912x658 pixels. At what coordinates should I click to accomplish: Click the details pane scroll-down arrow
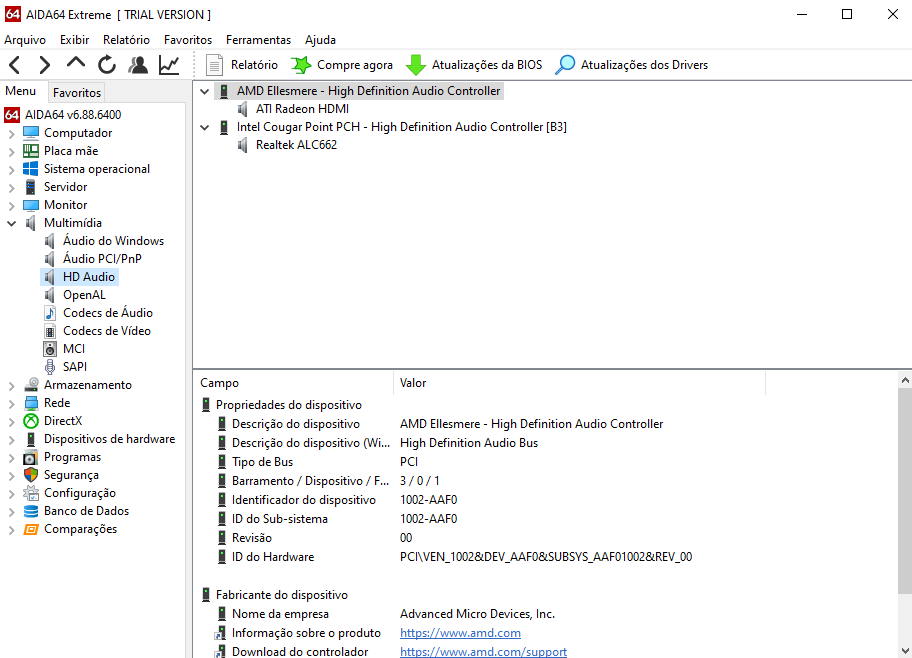point(905,650)
